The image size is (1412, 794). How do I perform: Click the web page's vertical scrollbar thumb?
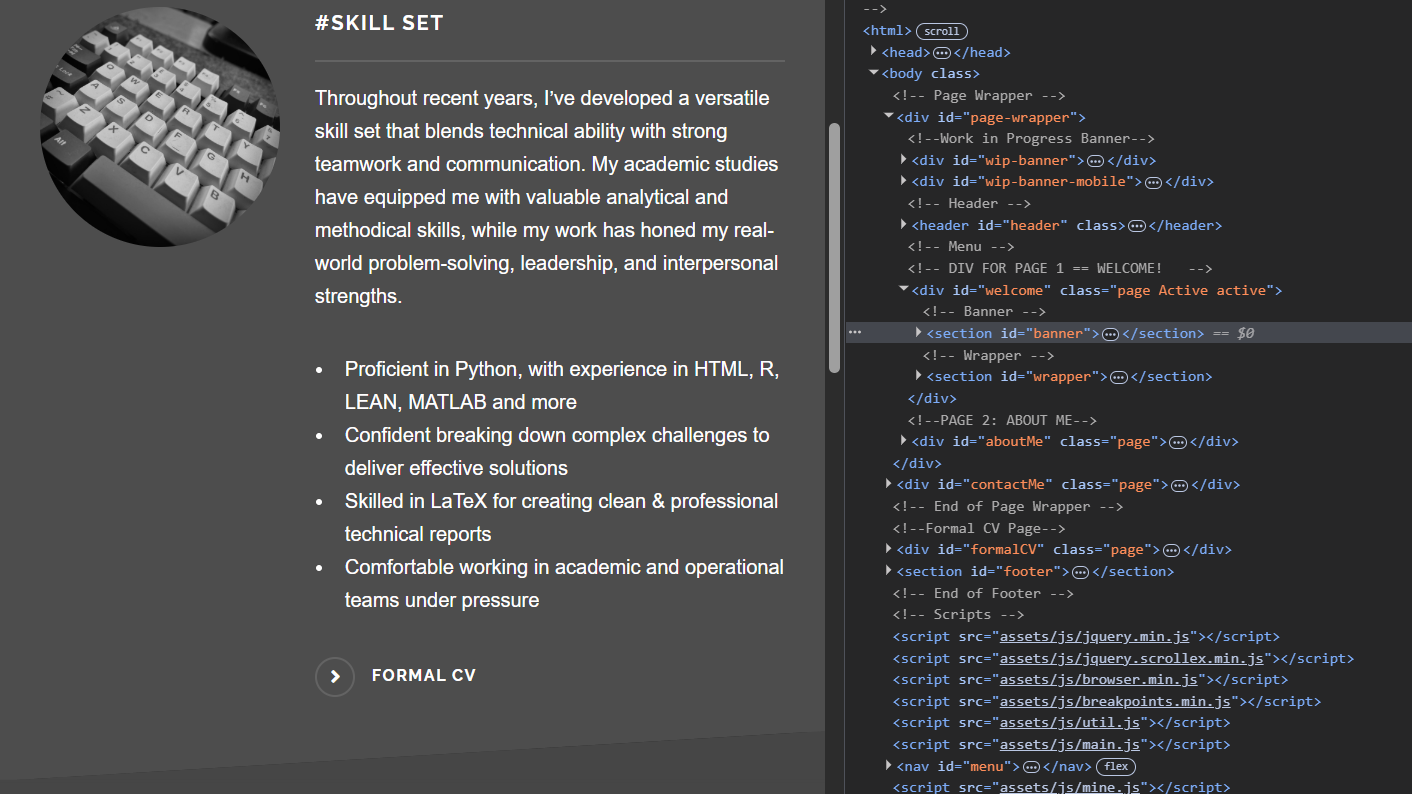point(834,248)
